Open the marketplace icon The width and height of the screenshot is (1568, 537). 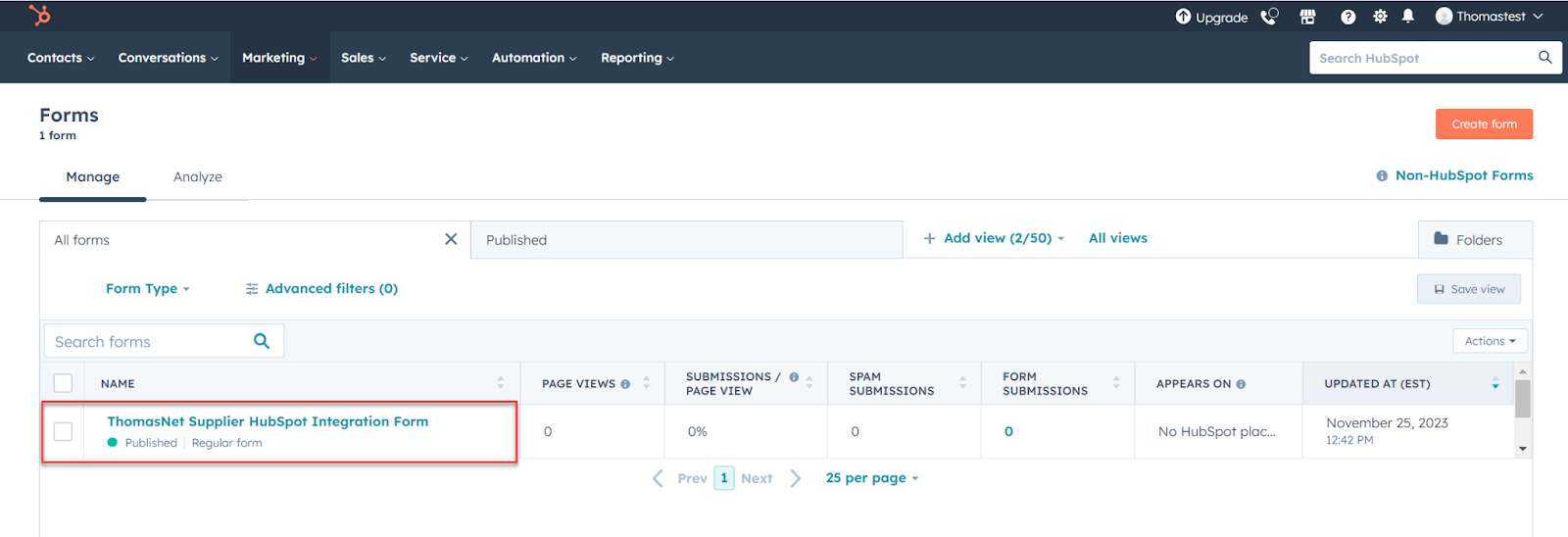point(1307,17)
